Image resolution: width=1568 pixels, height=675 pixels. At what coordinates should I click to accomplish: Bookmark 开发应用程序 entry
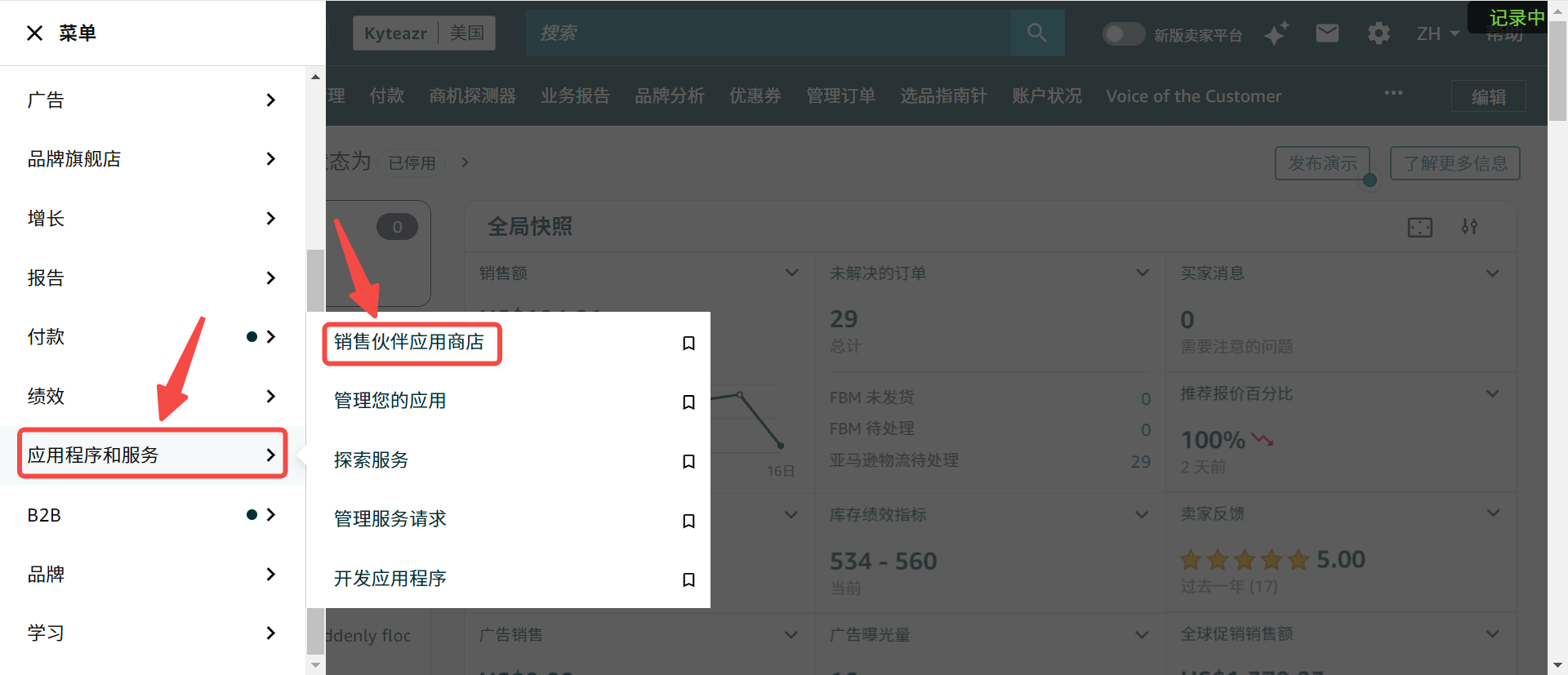tap(688, 580)
